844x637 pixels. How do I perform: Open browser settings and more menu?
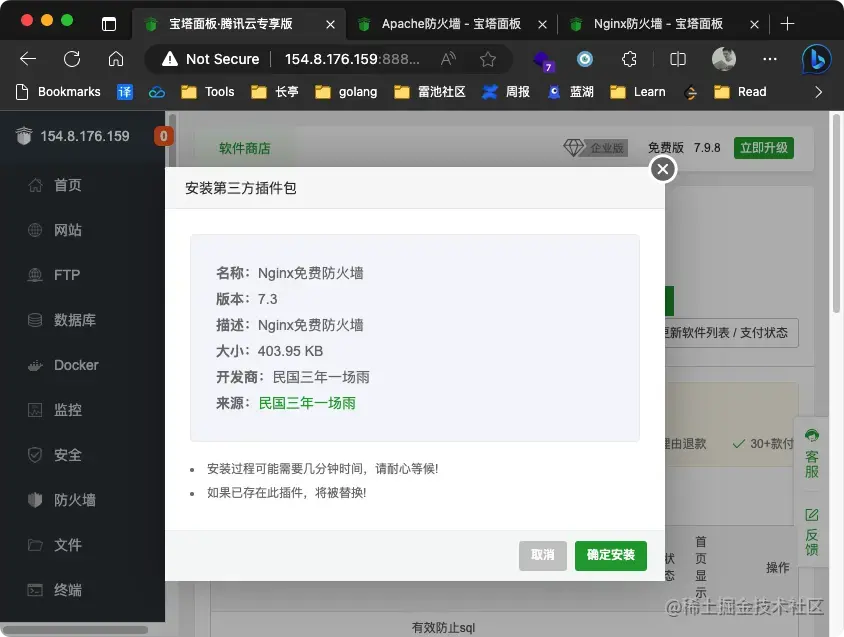coord(770,59)
